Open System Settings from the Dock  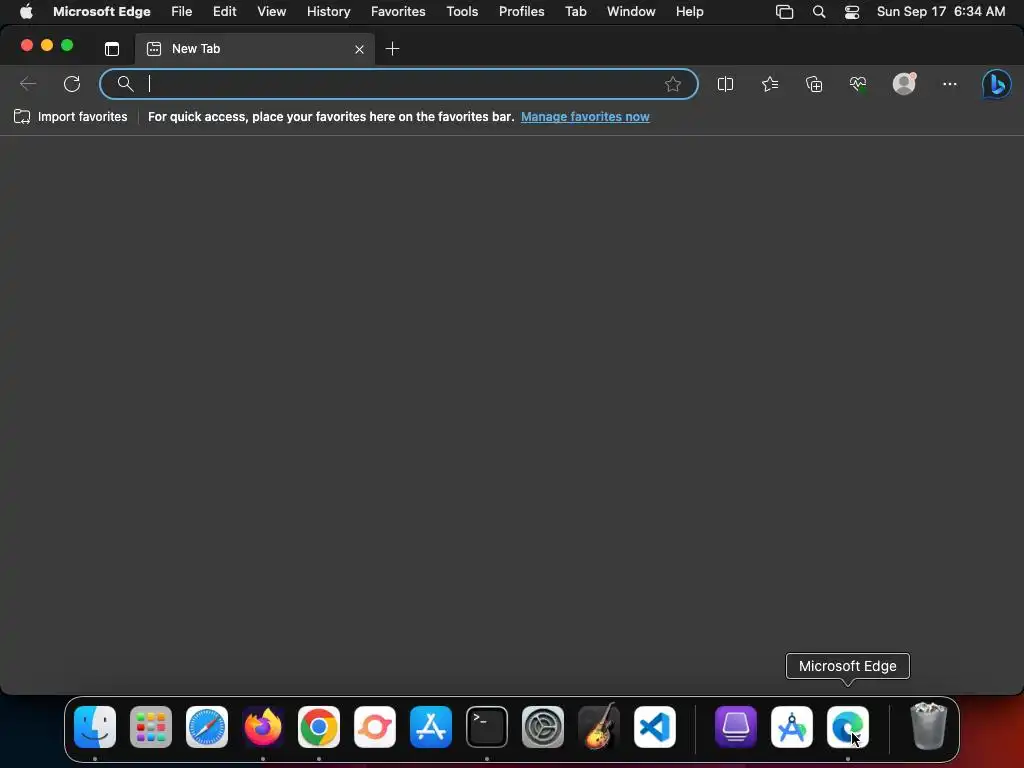click(x=543, y=727)
